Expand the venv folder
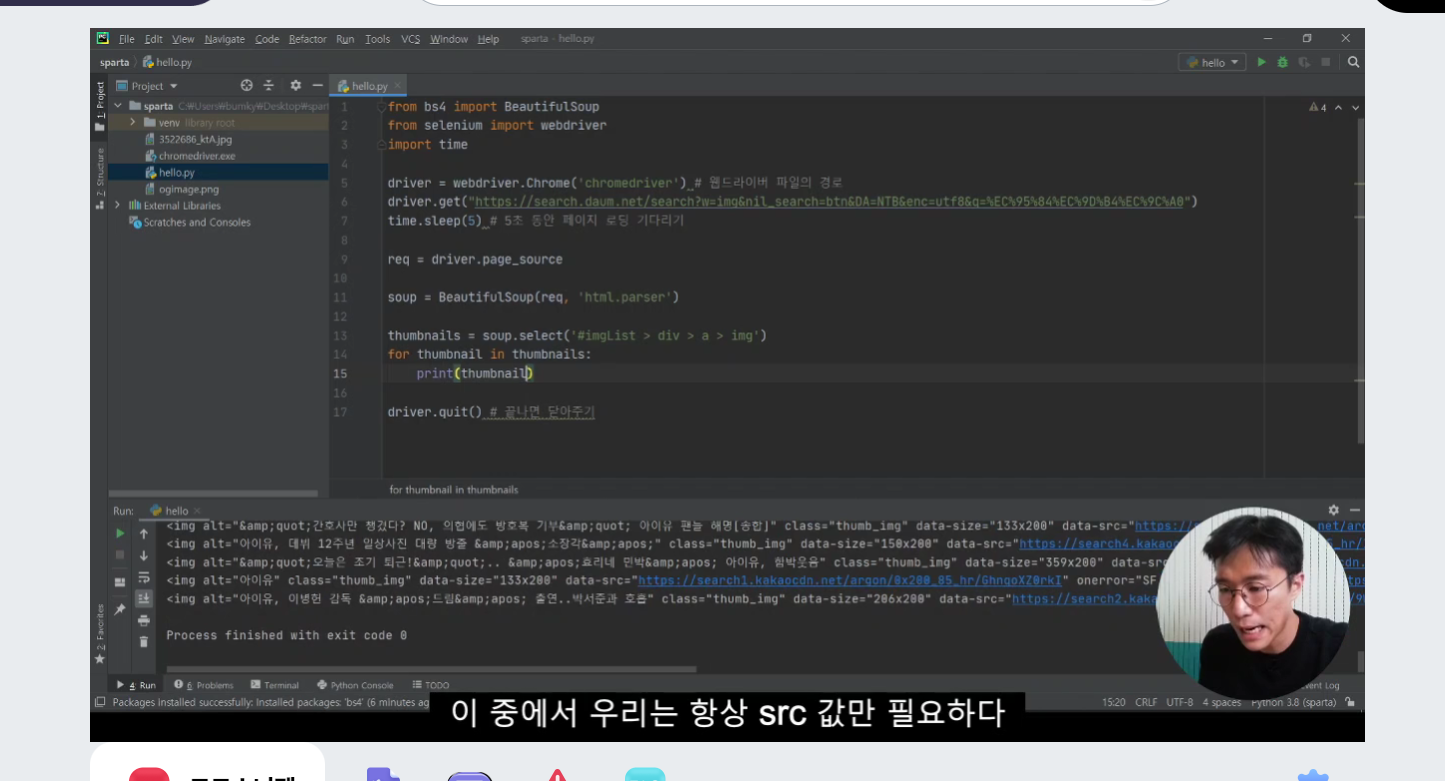The image size is (1445, 781). click(135, 122)
